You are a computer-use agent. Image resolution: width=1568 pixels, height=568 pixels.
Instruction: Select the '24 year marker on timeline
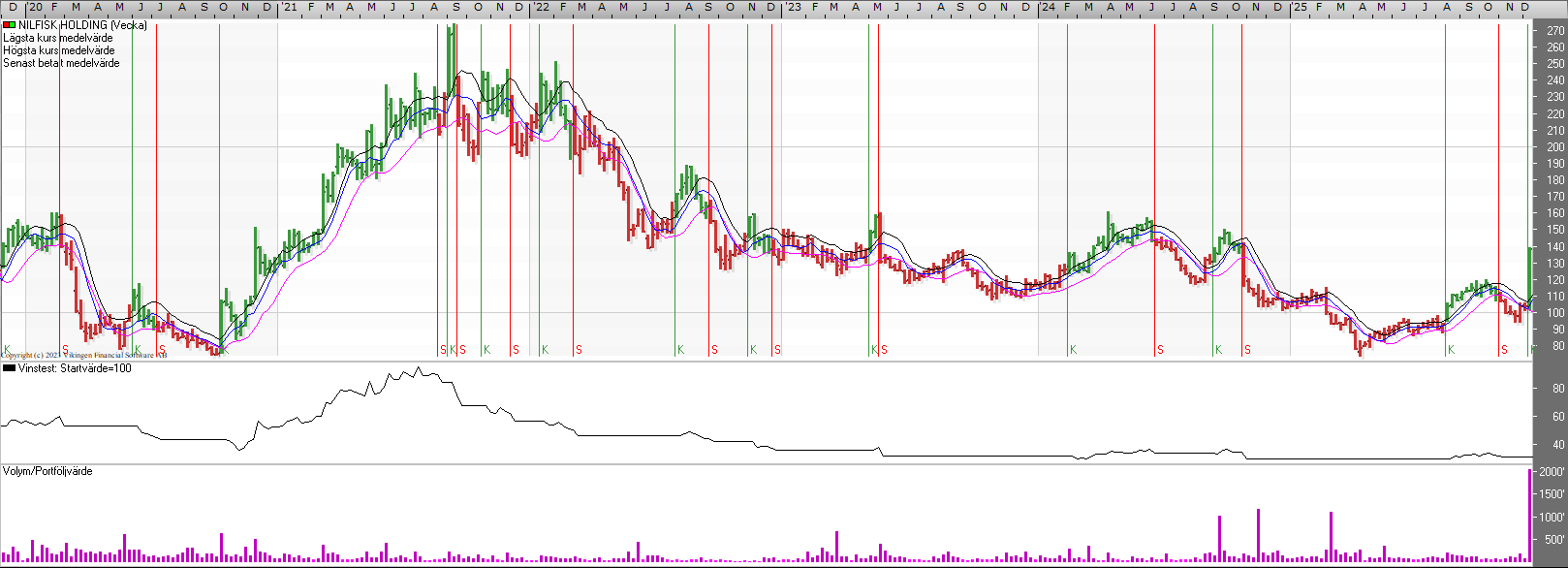[1048, 7]
